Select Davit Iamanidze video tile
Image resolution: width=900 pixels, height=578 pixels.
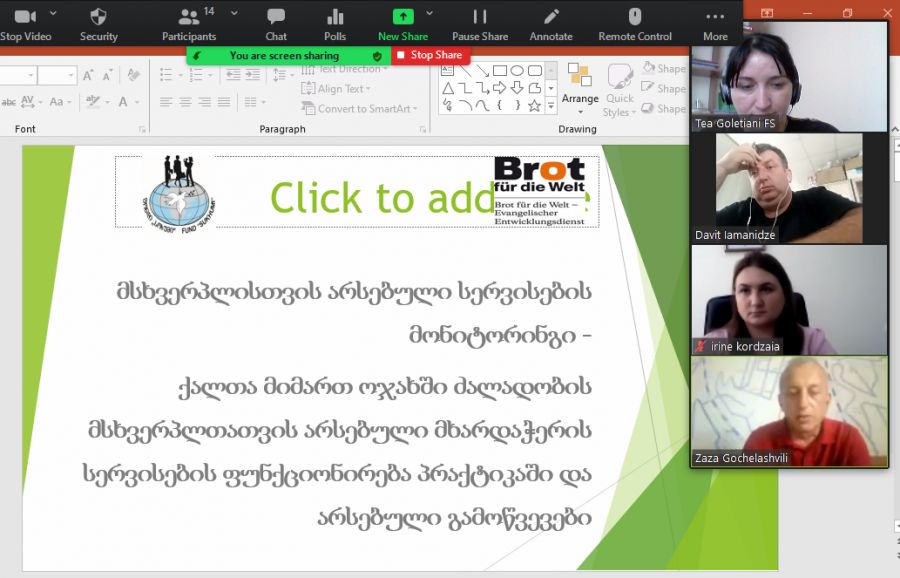[789, 188]
